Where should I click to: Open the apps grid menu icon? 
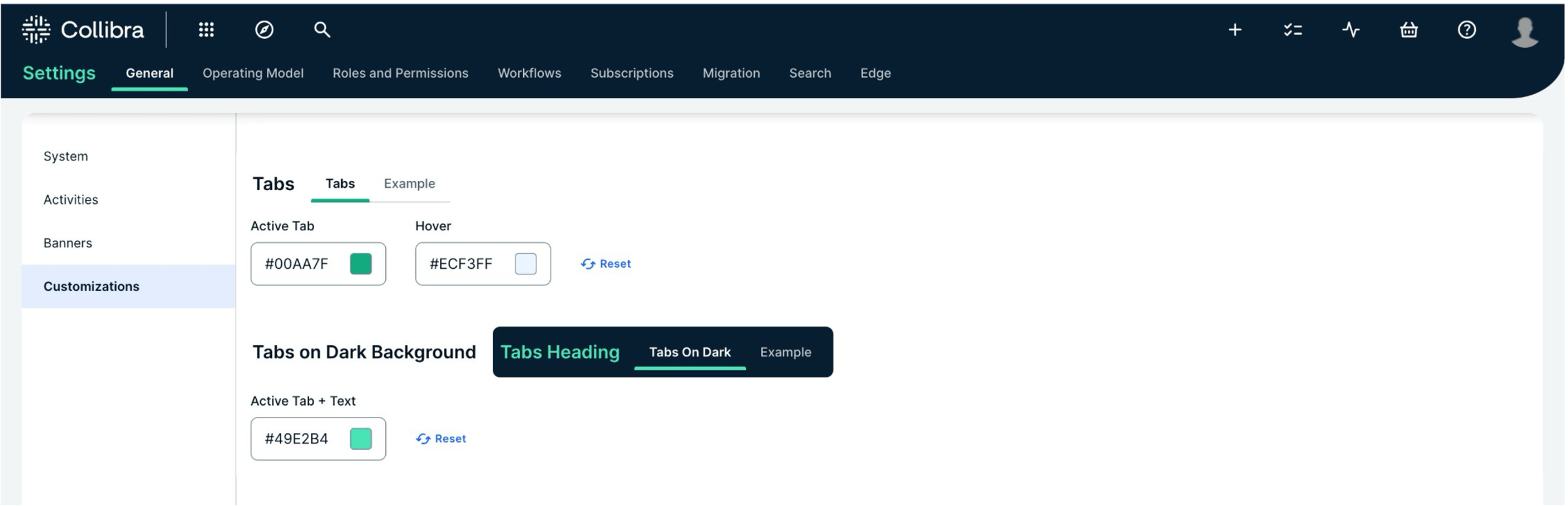point(207,30)
